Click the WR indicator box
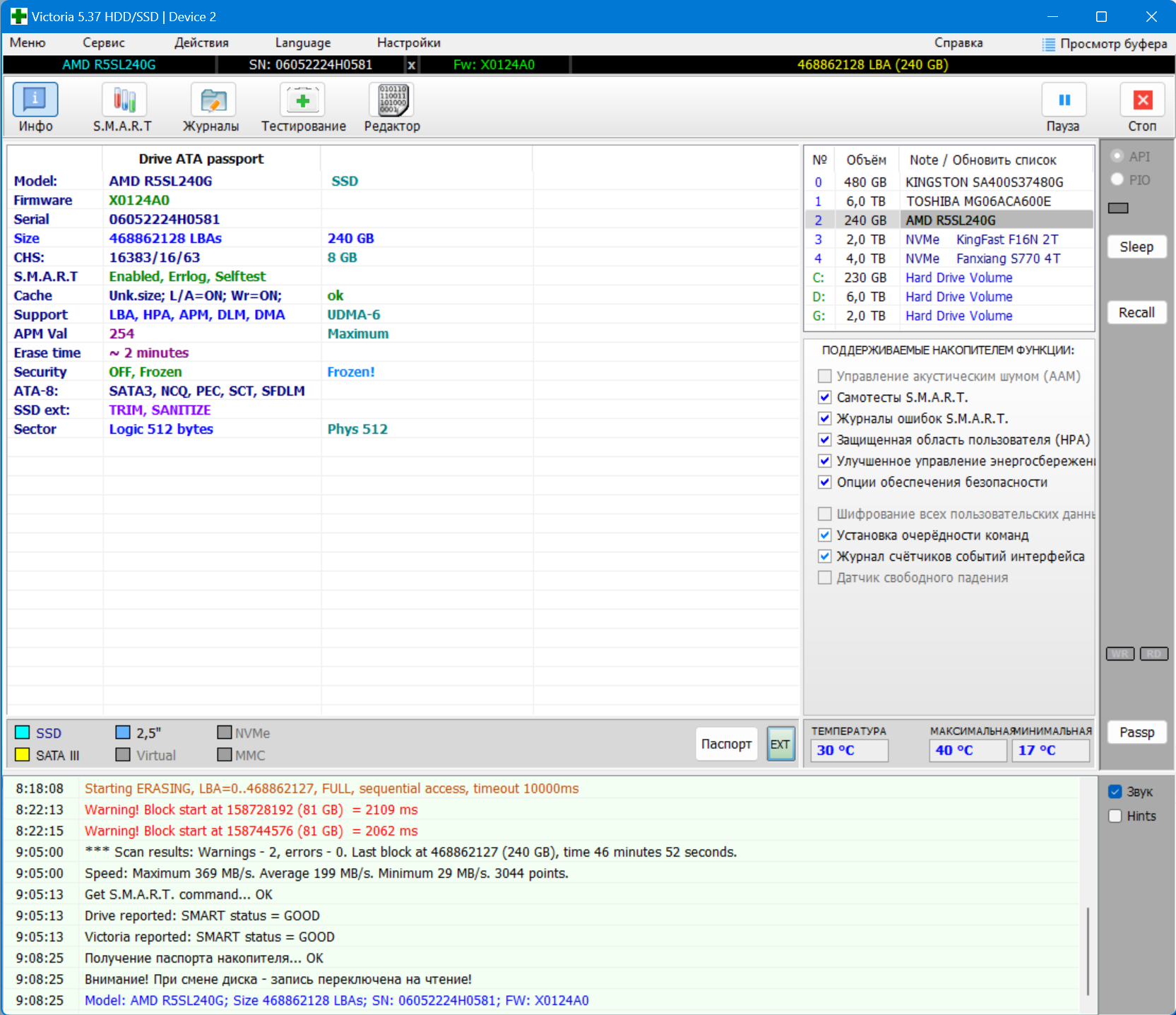The image size is (1176, 1015). click(1120, 653)
